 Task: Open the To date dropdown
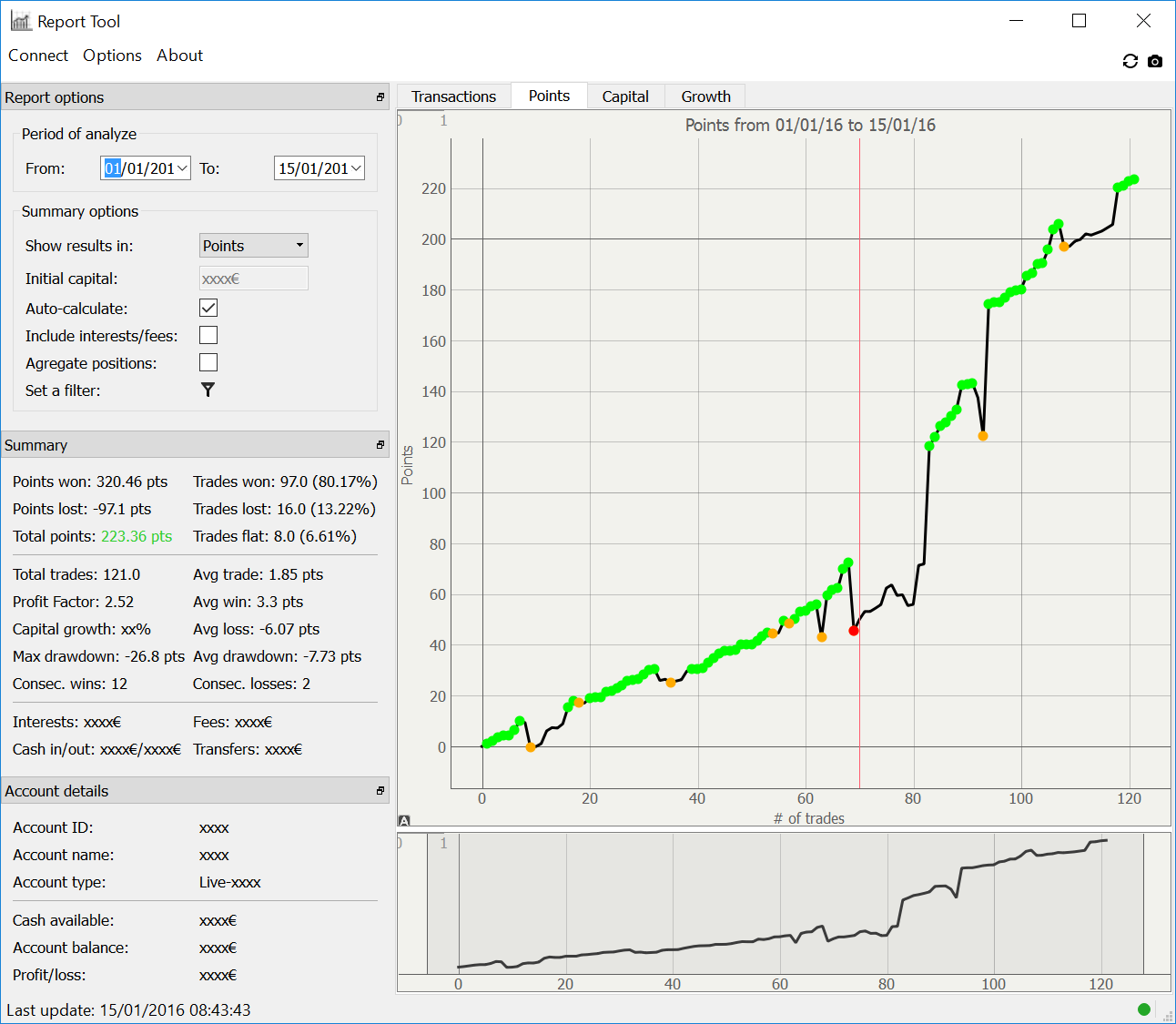click(356, 168)
